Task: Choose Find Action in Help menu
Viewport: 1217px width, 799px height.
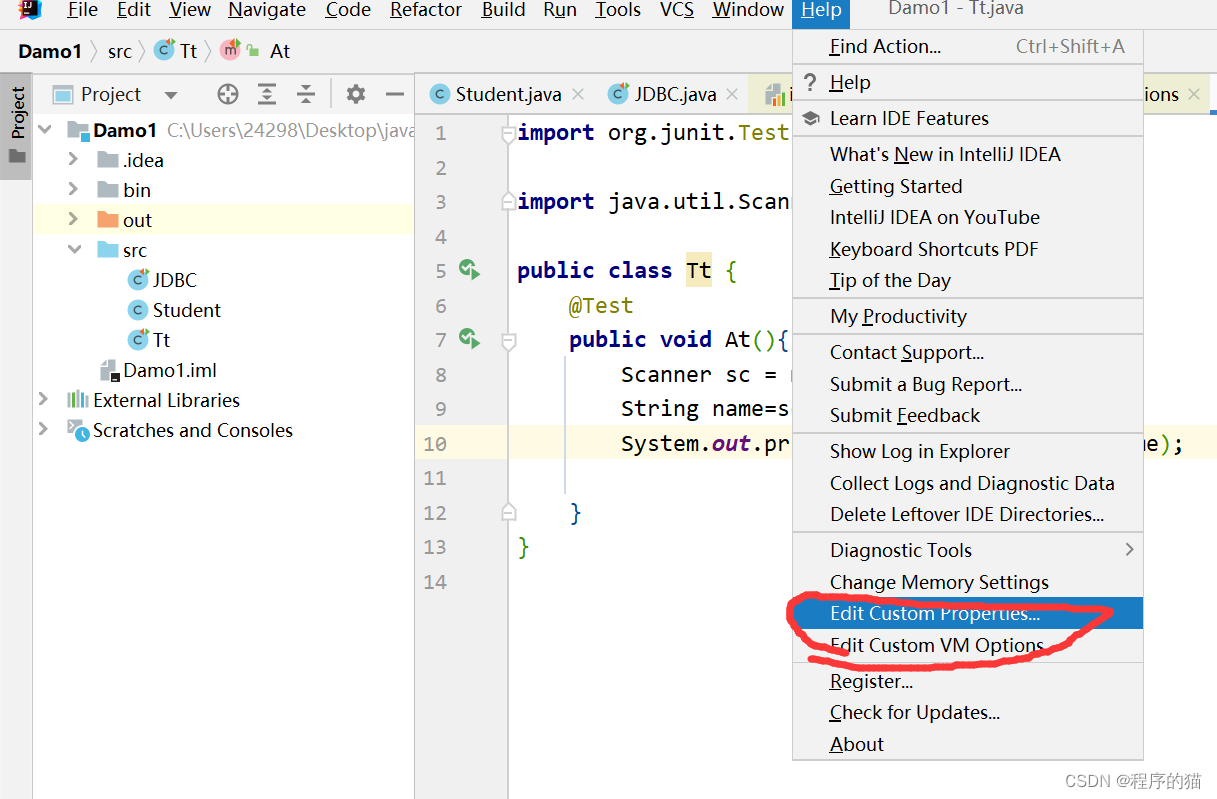Action: [x=968, y=46]
